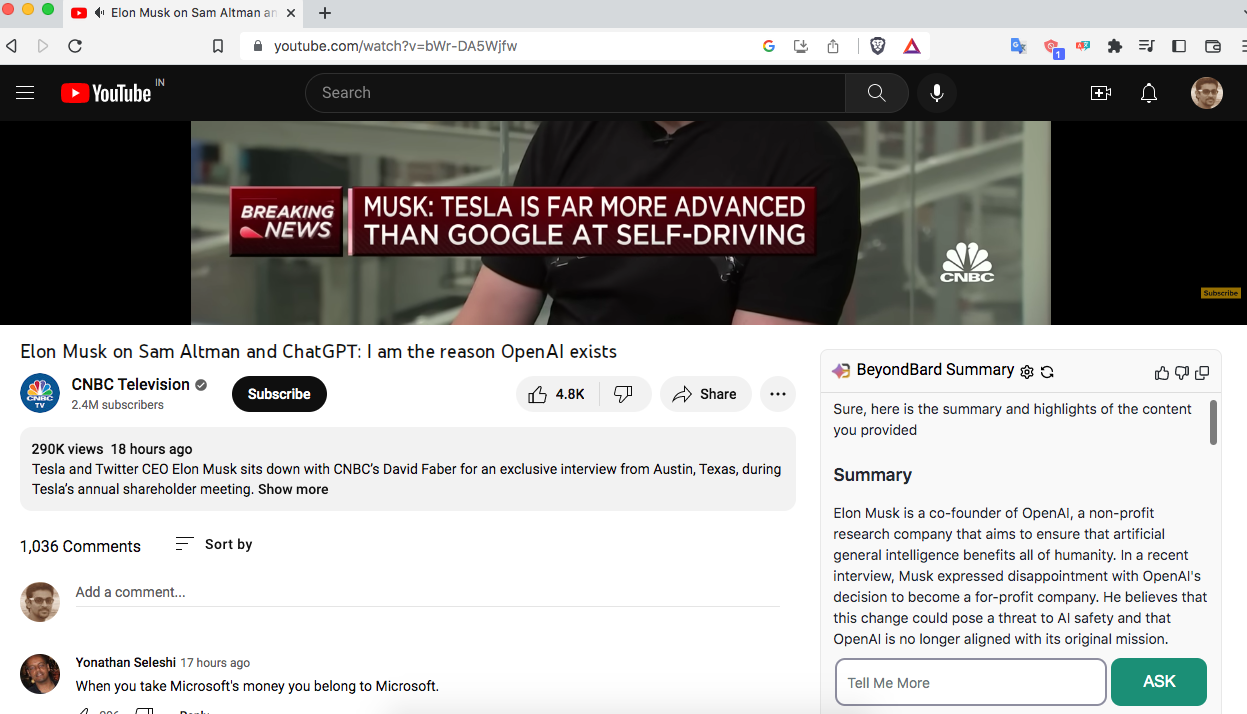The image size is (1247, 714).
Task: Open the media playlist control icon
Action: [x=1147, y=46]
